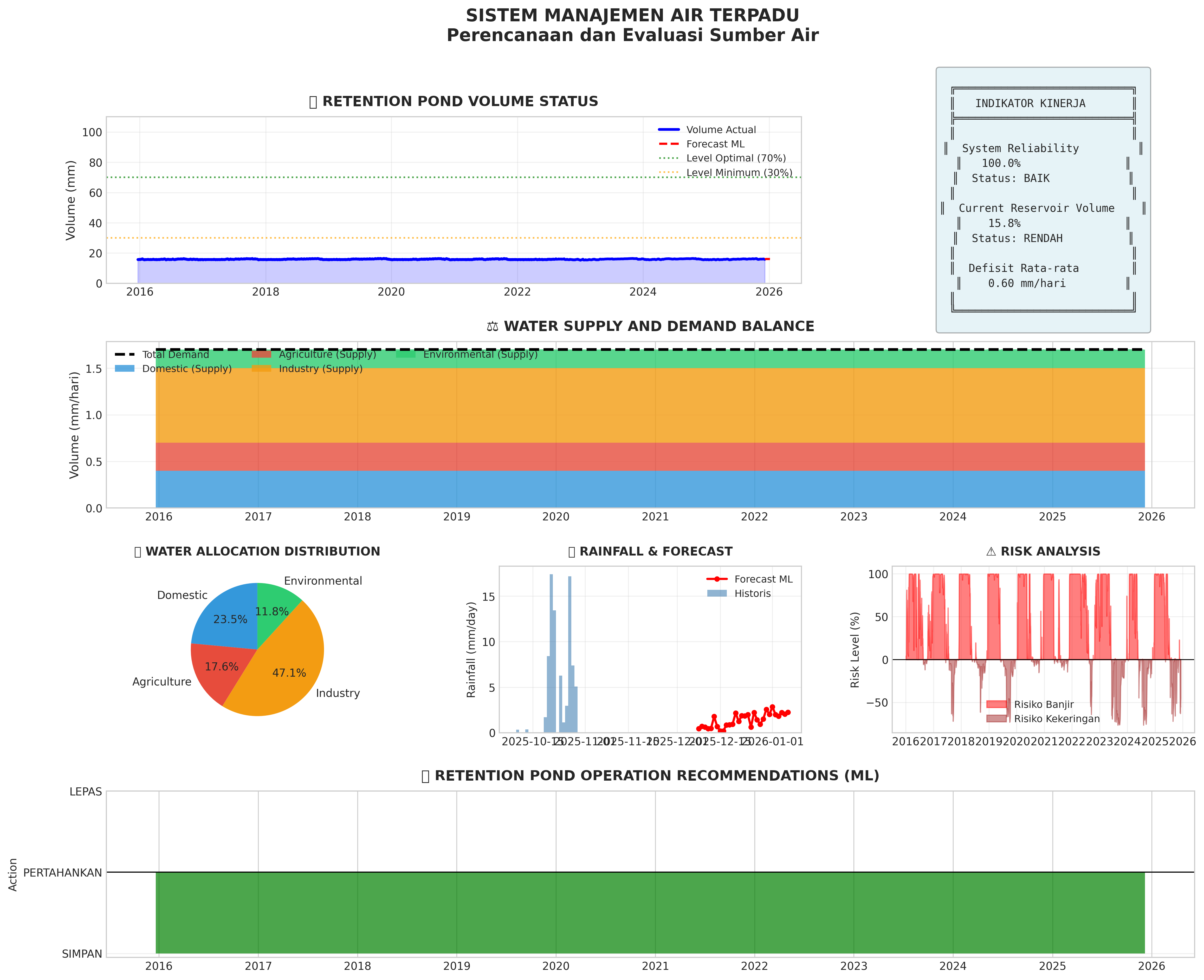Click the Historis legend swatch in rainfall chart
Viewport: 1204px width, 980px height.
coord(717,593)
